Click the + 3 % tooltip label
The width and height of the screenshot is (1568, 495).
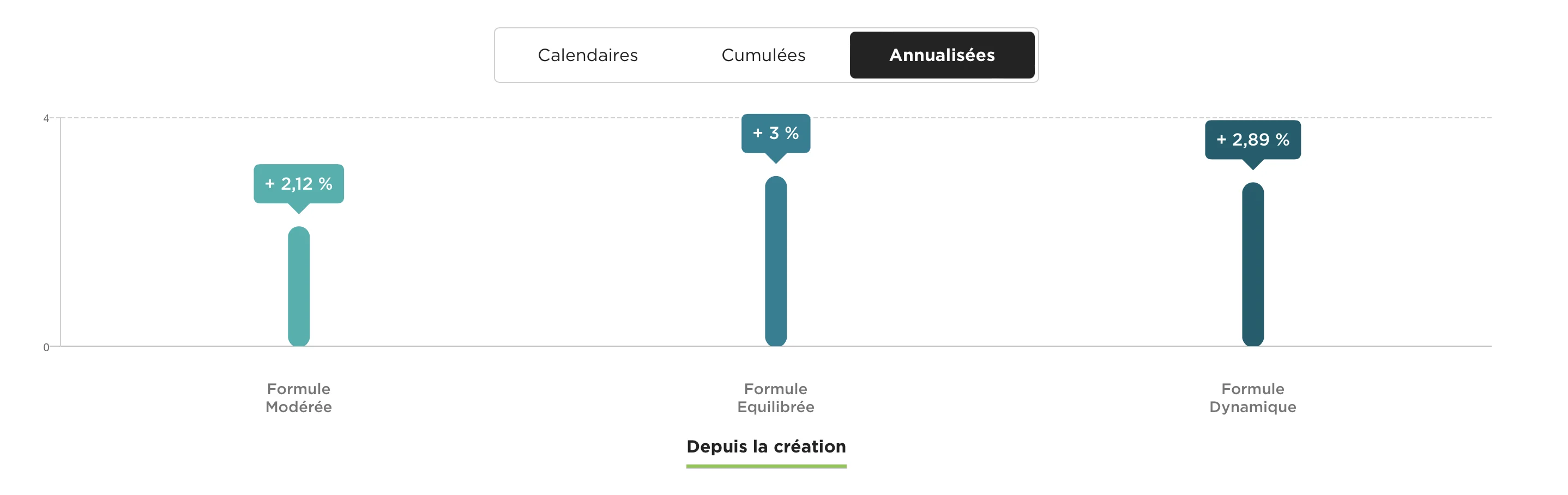pos(775,132)
